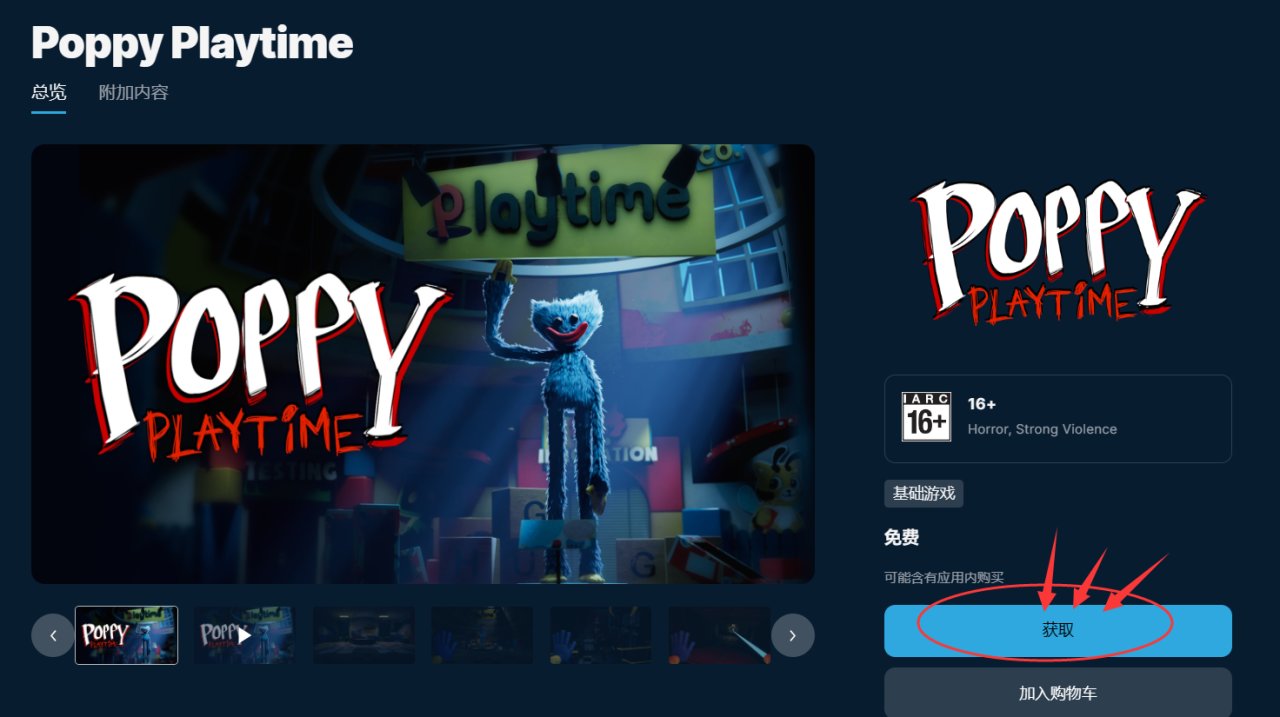Click the blue 获取 button
The width and height of the screenshot is (1280, 717).
click(1058, 631)
